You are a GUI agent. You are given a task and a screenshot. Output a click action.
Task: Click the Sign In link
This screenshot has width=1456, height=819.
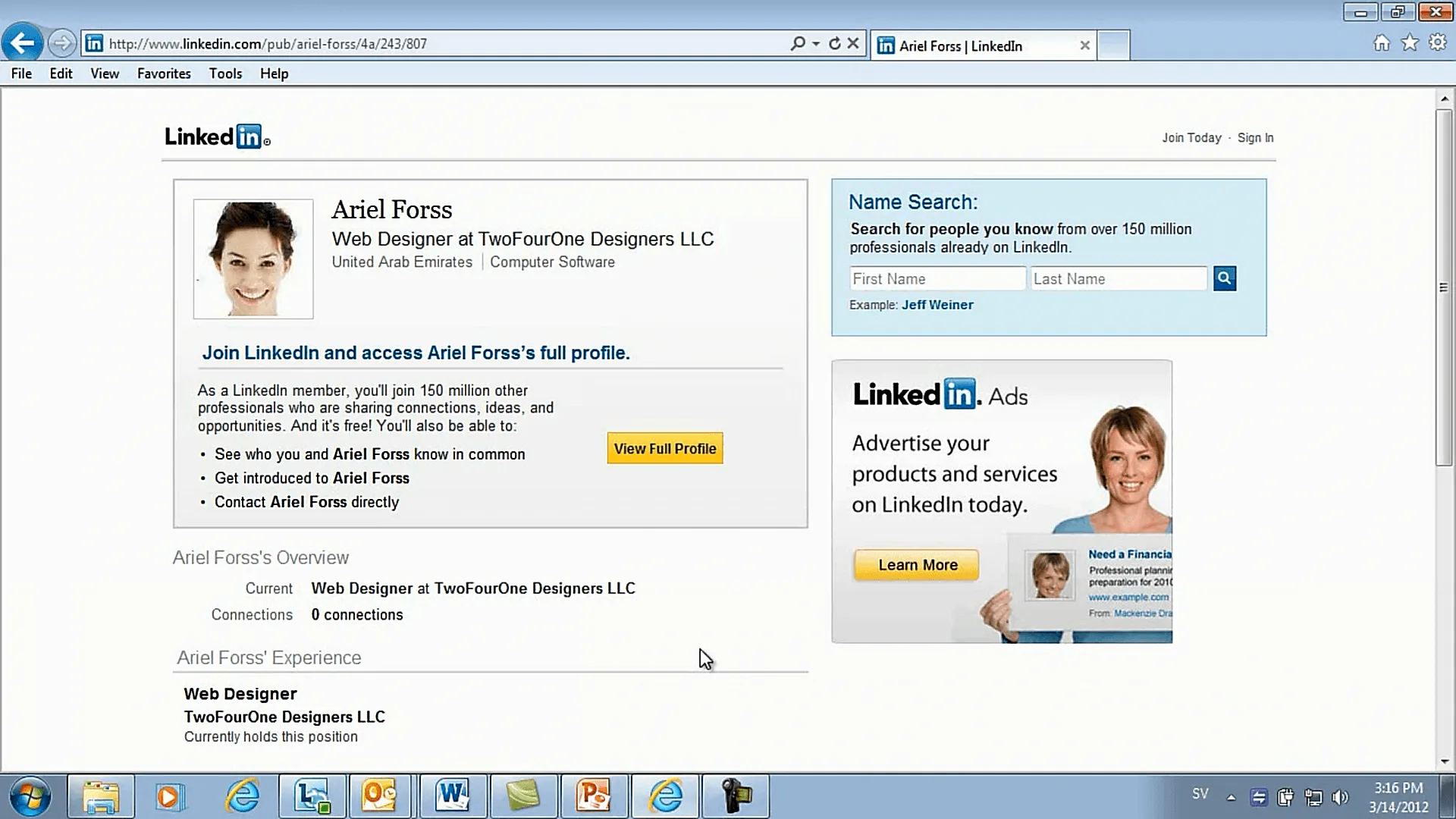(1256, 138)
